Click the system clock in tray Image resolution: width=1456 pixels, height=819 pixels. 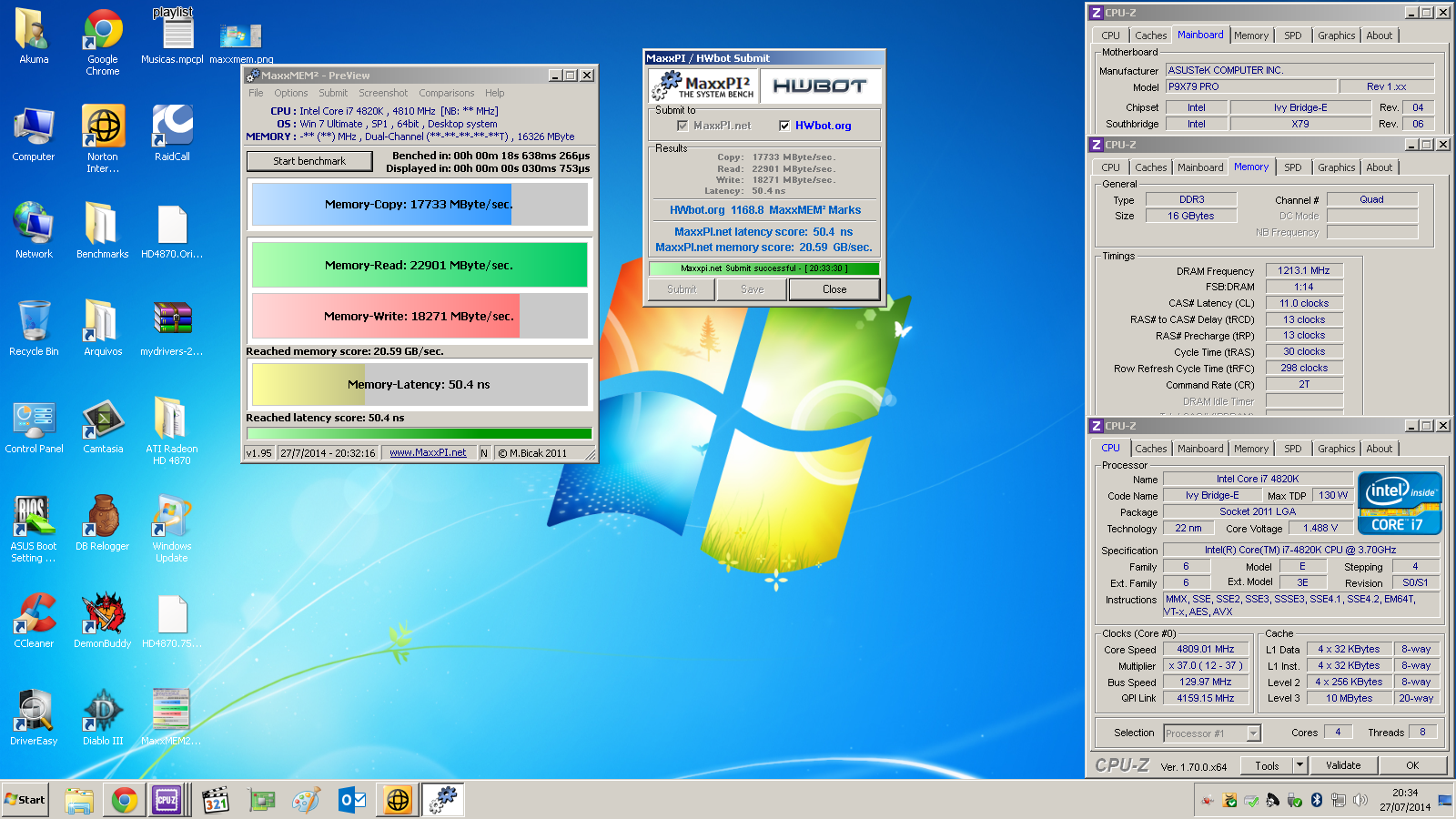(x=1405, y=800)
